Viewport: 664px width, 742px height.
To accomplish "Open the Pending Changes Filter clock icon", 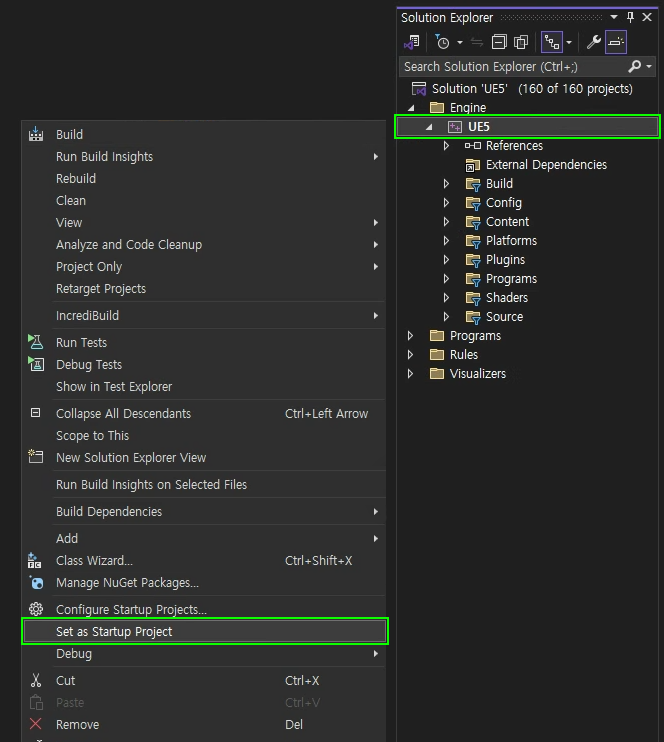I will [x=442, y=43].
